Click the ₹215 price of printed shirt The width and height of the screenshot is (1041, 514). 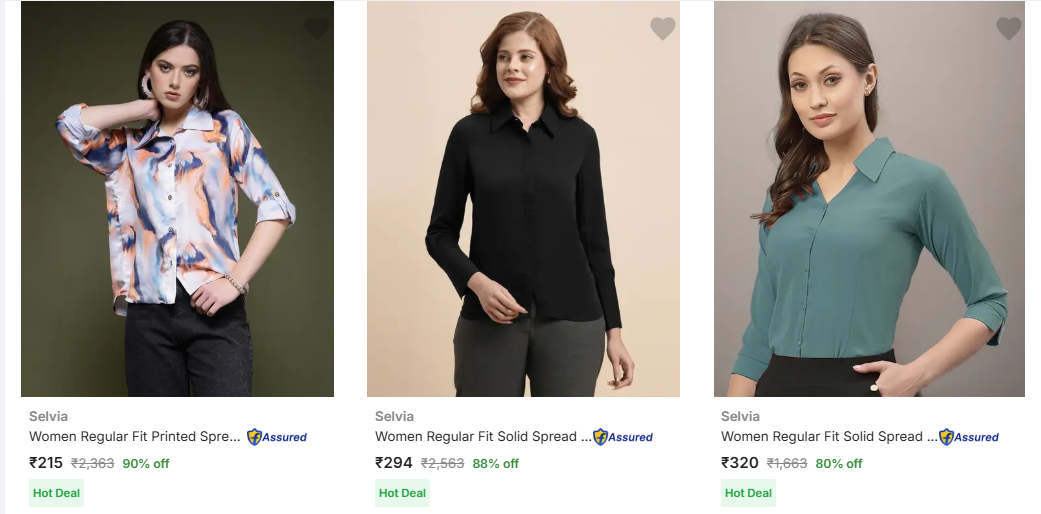click(x=46, y=463)
